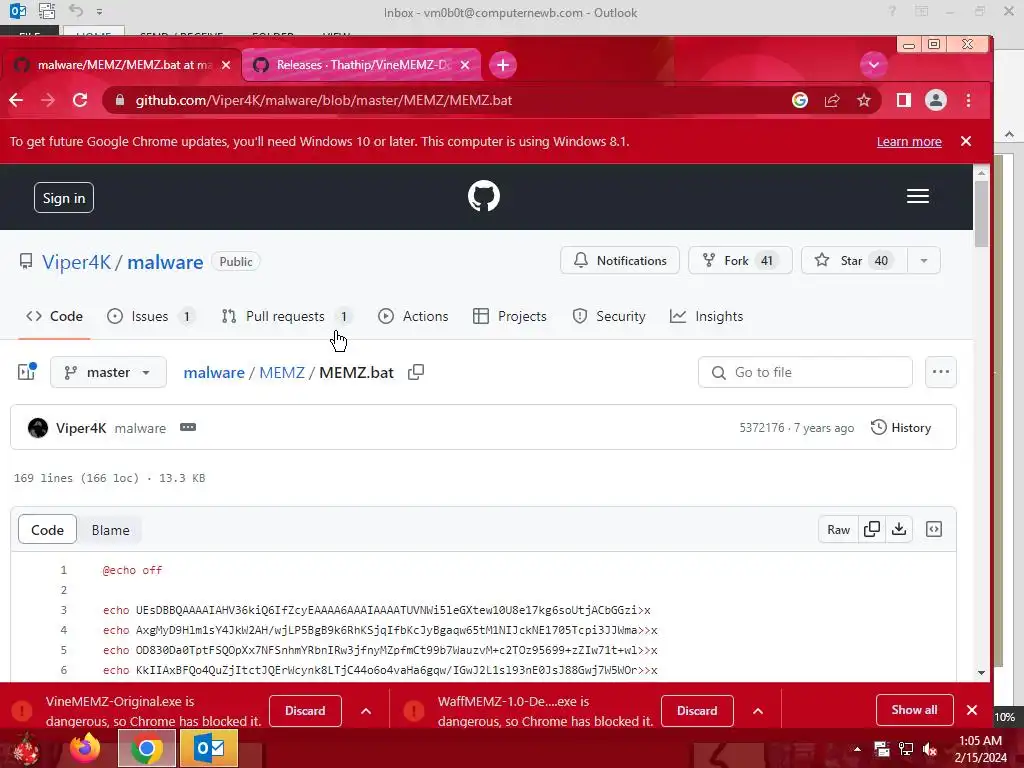Click the Chrome back arrow

click(x=16, y=100)
